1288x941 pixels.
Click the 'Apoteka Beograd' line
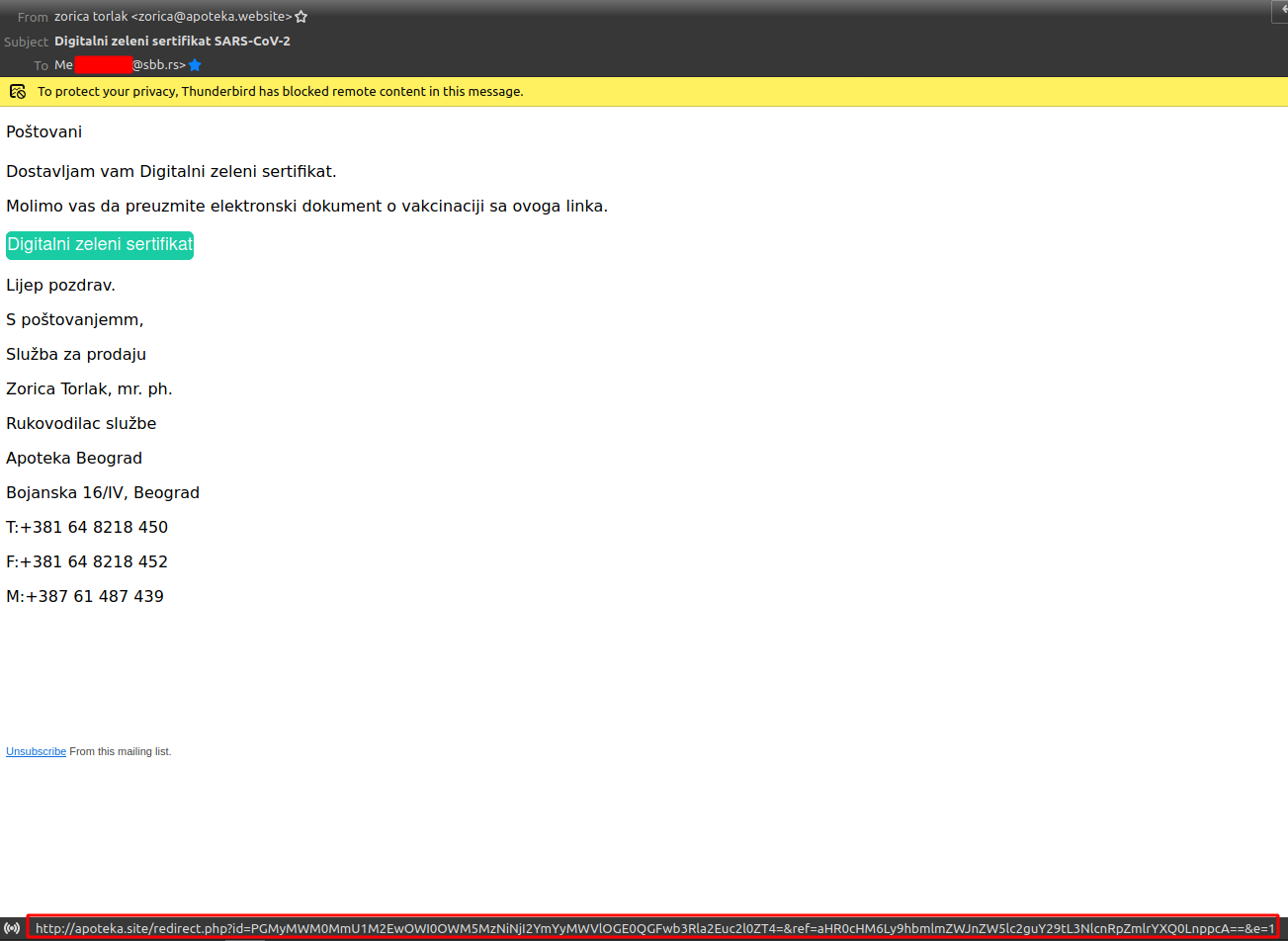click(x=74, y=459)
